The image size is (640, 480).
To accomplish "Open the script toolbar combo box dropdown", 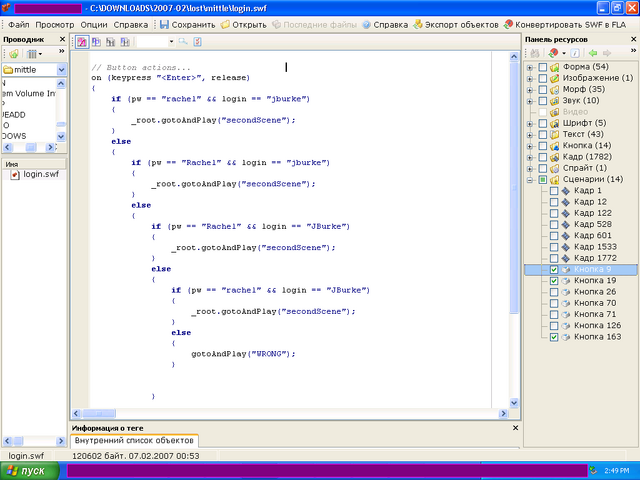I will tap(171, 42).
